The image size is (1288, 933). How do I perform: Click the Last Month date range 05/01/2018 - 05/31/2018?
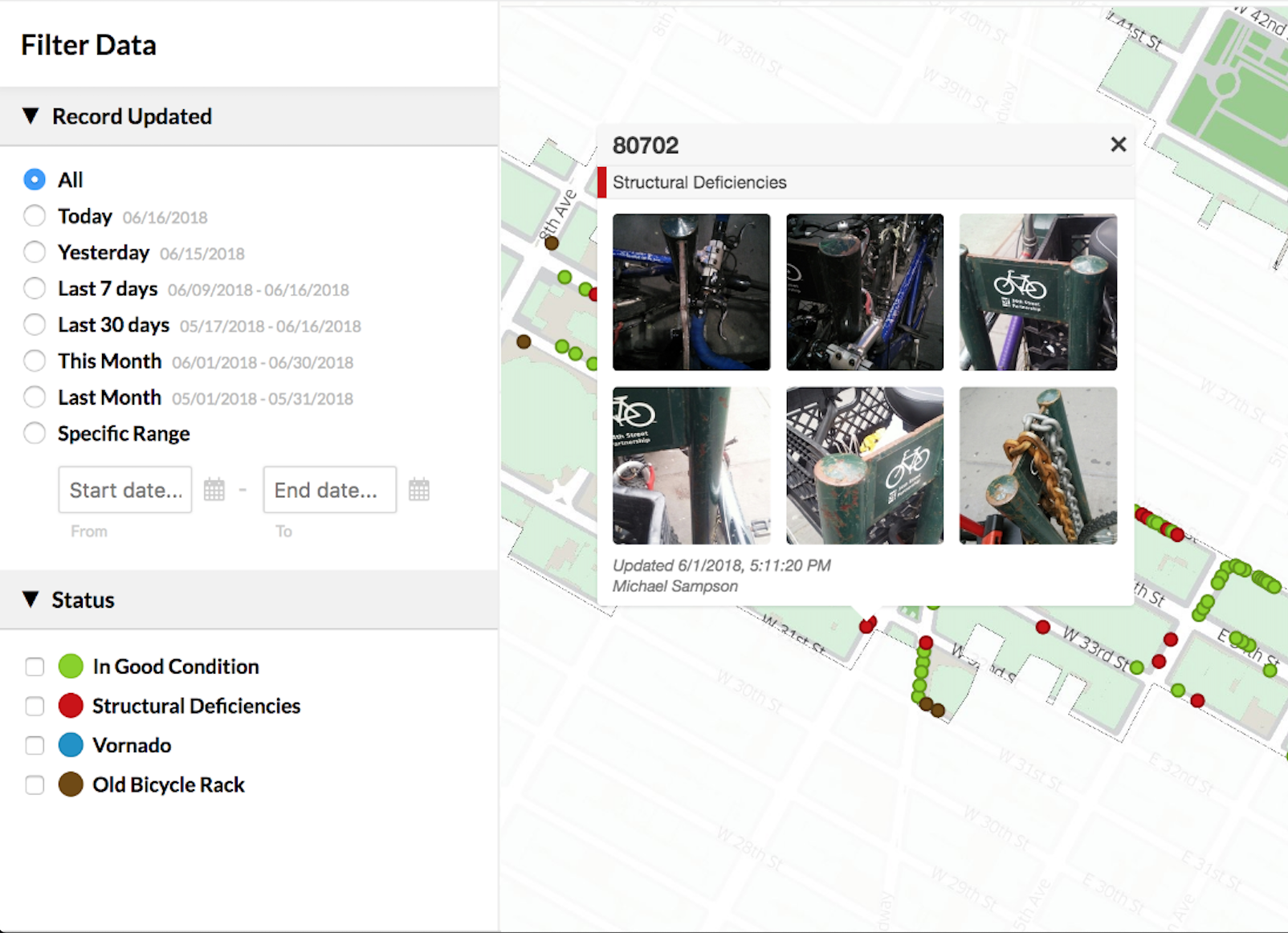[263, 399]
